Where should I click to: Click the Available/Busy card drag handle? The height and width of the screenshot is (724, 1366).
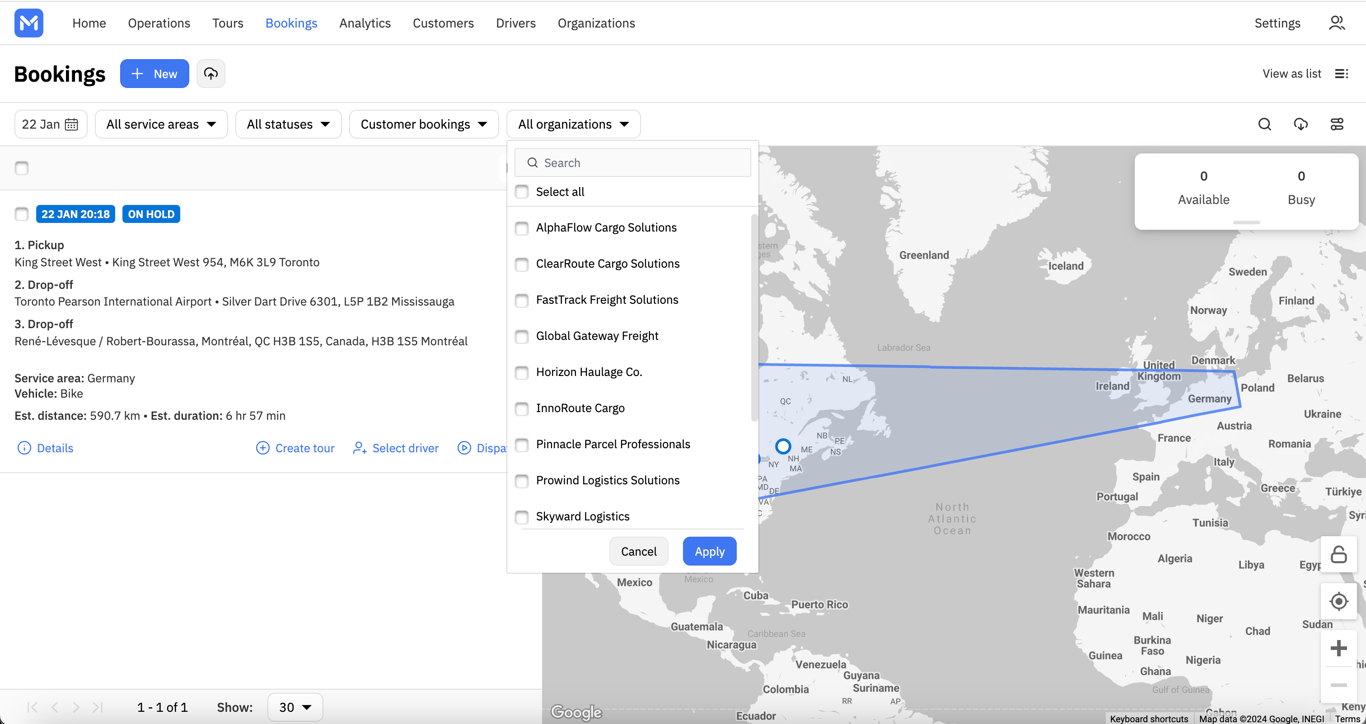[1247, 222]
